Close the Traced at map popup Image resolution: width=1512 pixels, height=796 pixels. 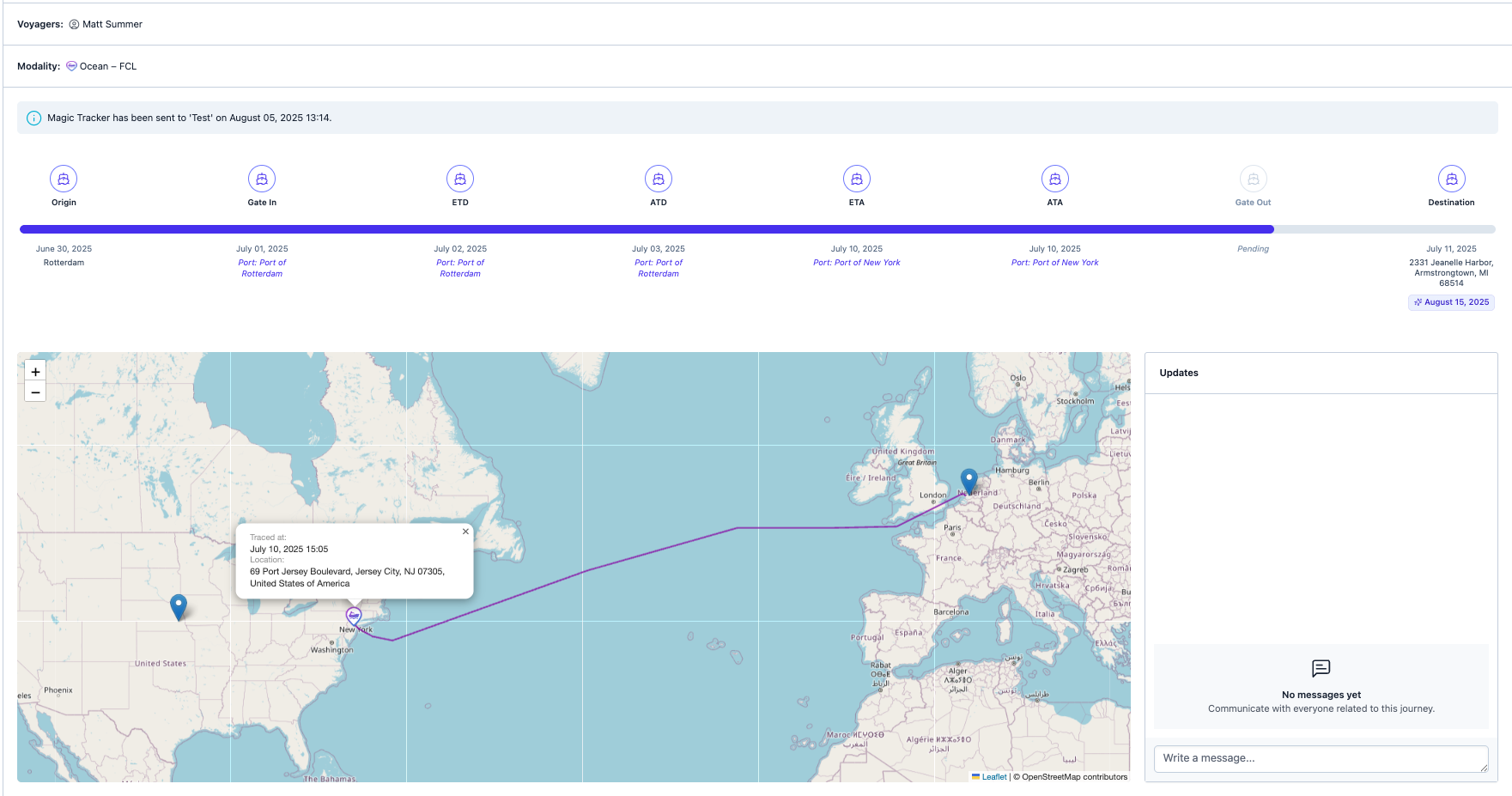(465, 532)
